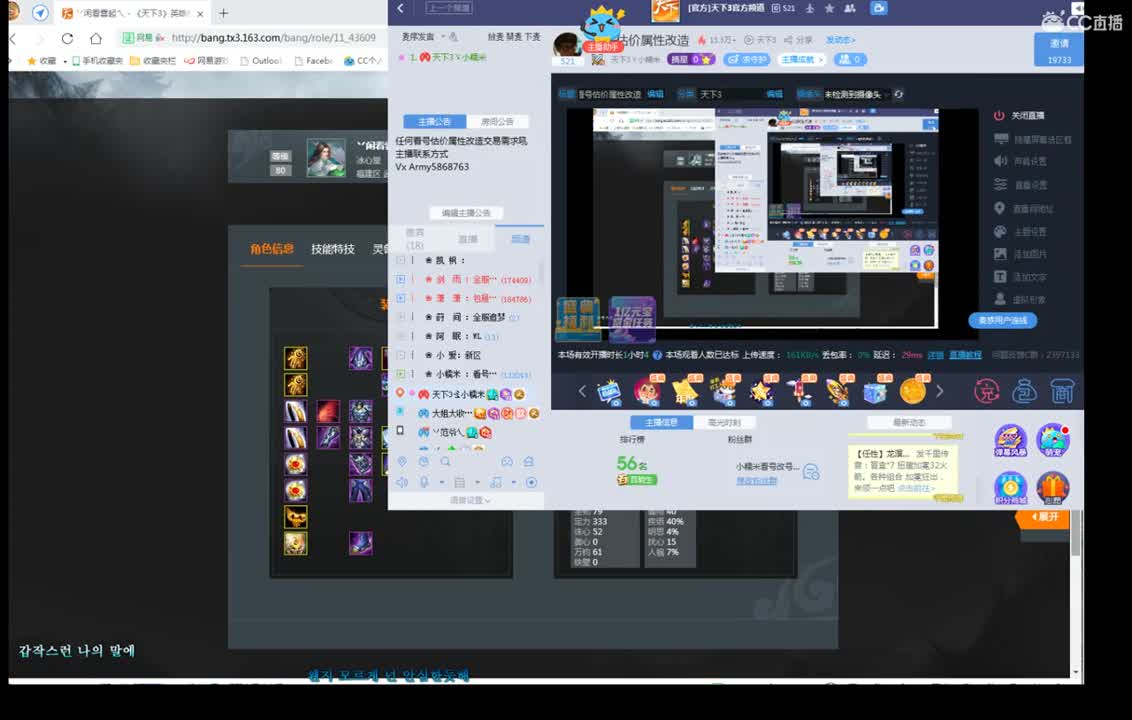Click the streamer avatar thumbnail

coord(567,45)
